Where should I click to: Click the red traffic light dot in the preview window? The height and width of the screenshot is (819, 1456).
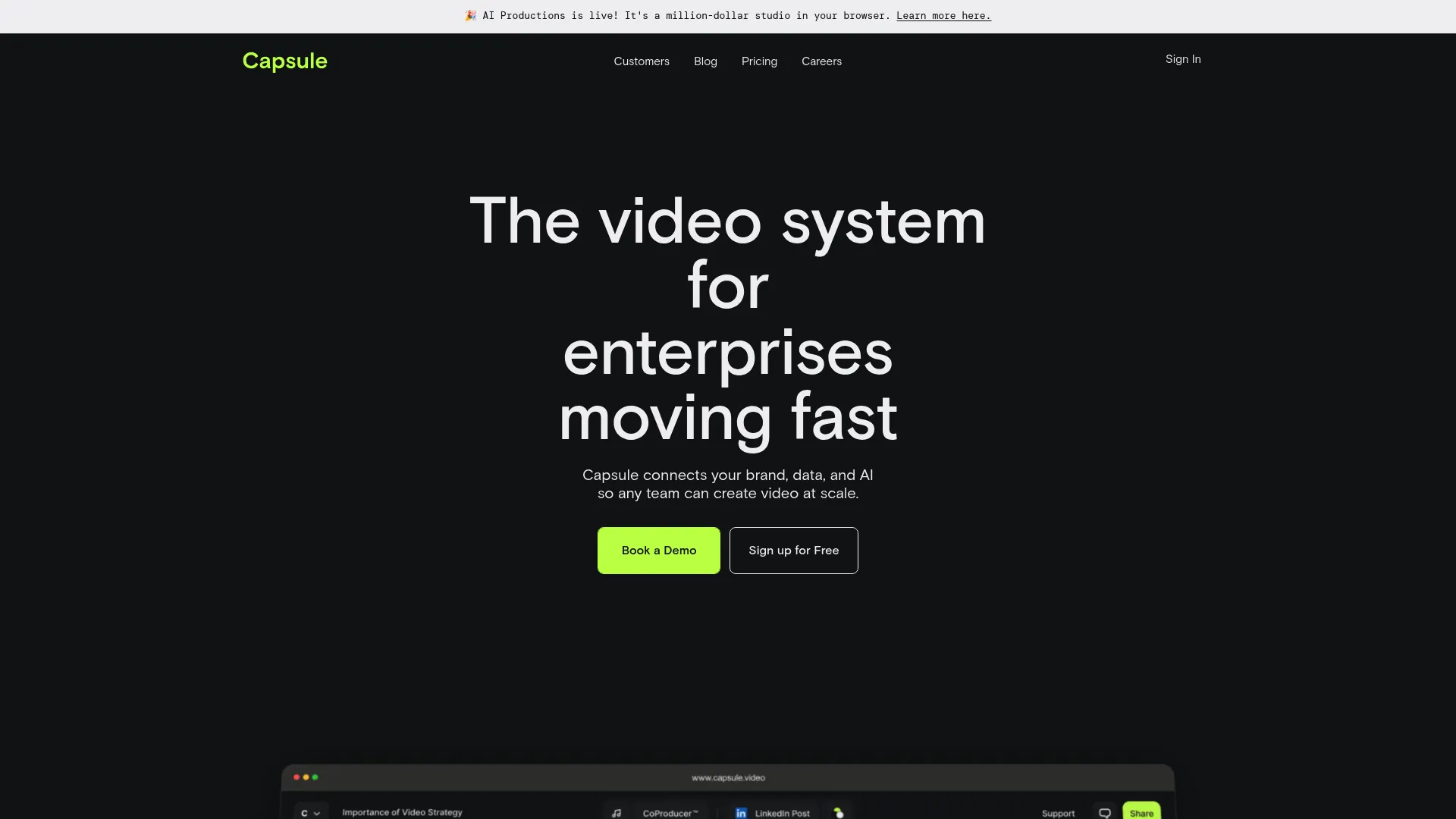tap(296, 777)
